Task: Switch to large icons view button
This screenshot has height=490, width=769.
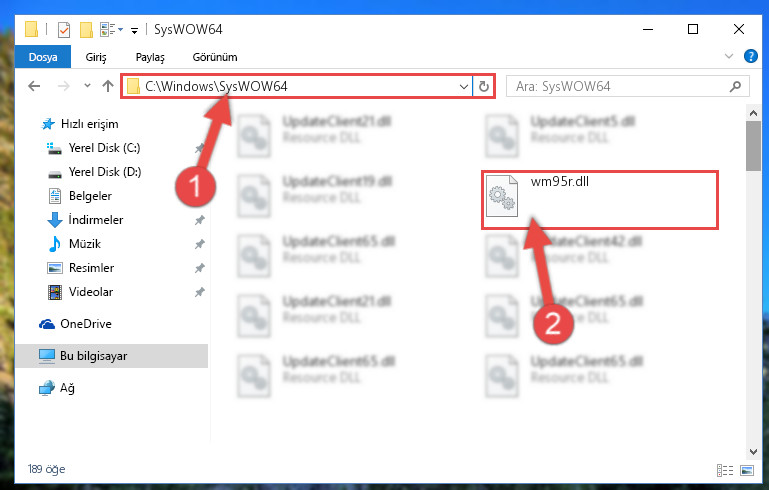Action: [x=747, y=470]
